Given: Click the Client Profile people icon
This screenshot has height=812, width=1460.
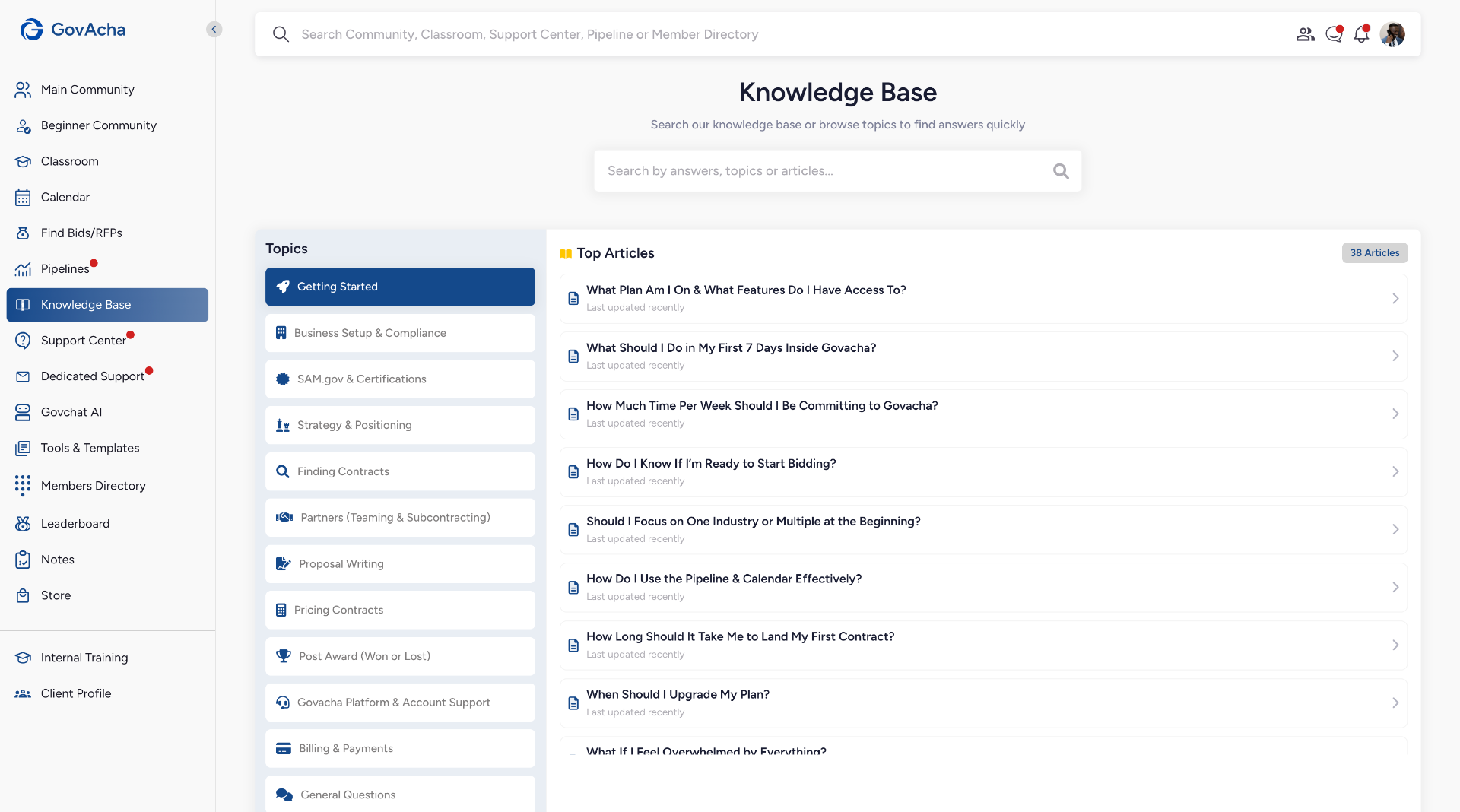Looking at the screenshot, I should click(23, 693).
